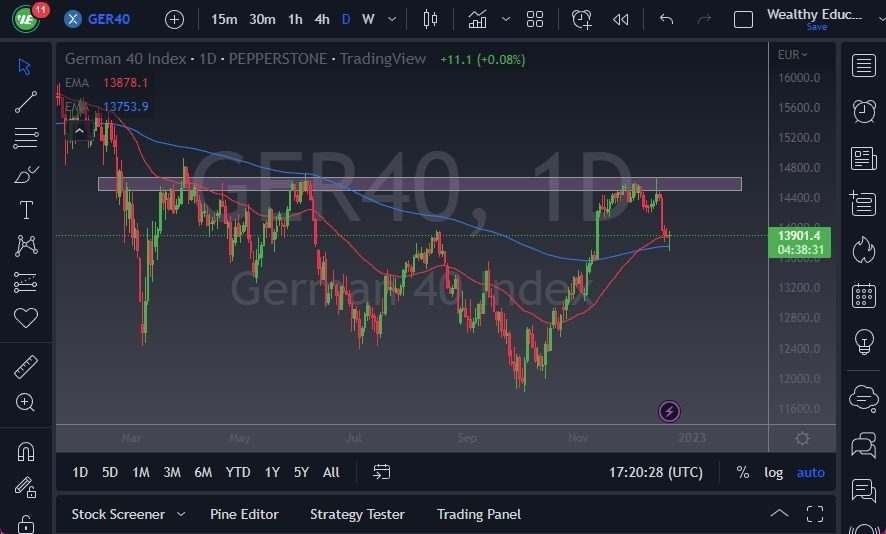Open the chart patterns tool

[26, 245]
